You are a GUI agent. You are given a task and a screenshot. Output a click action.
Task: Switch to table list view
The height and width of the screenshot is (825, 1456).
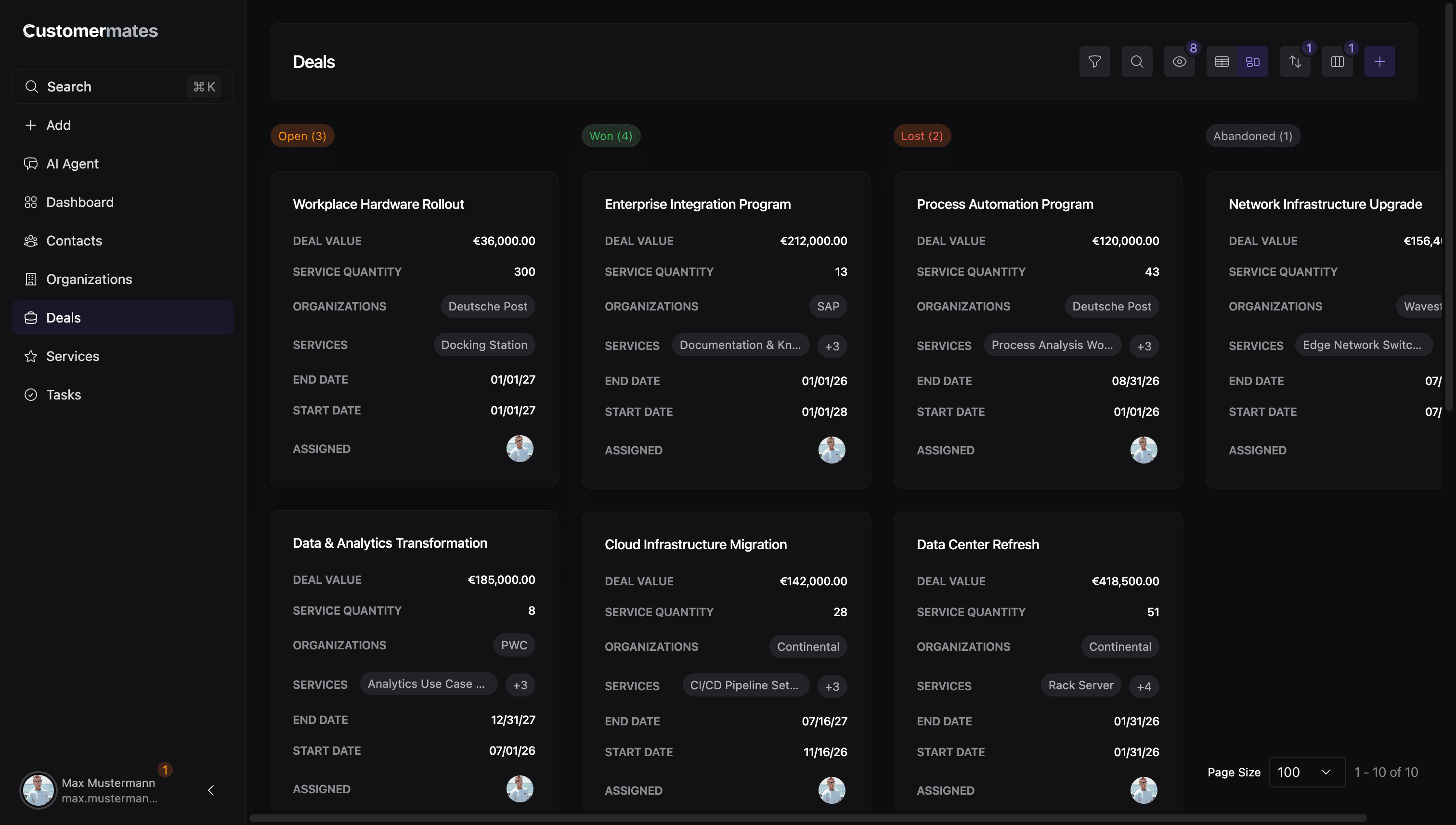pos(1222,62)
